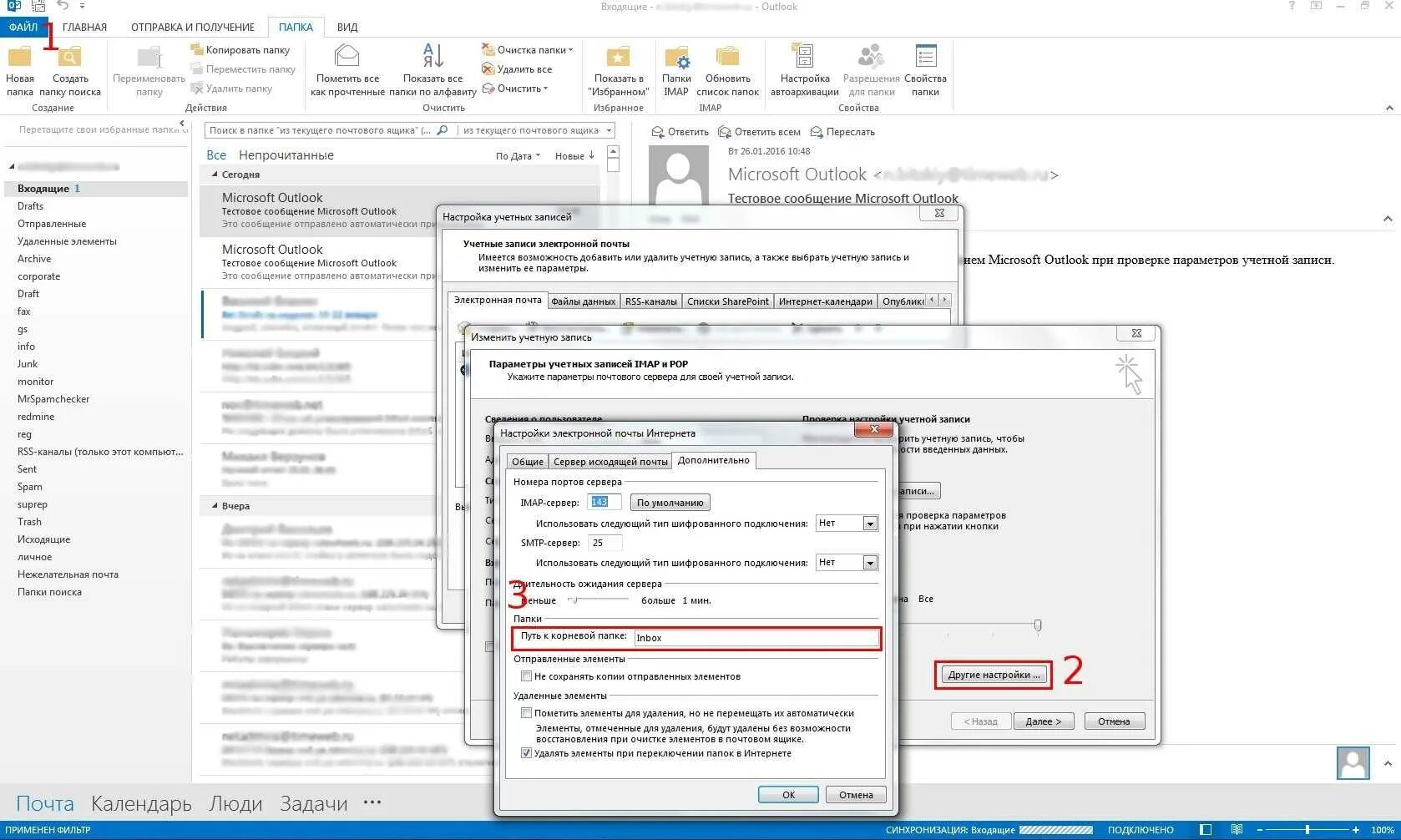
Task: Adjust server timeout slider
Action: [x=574, y=600]
